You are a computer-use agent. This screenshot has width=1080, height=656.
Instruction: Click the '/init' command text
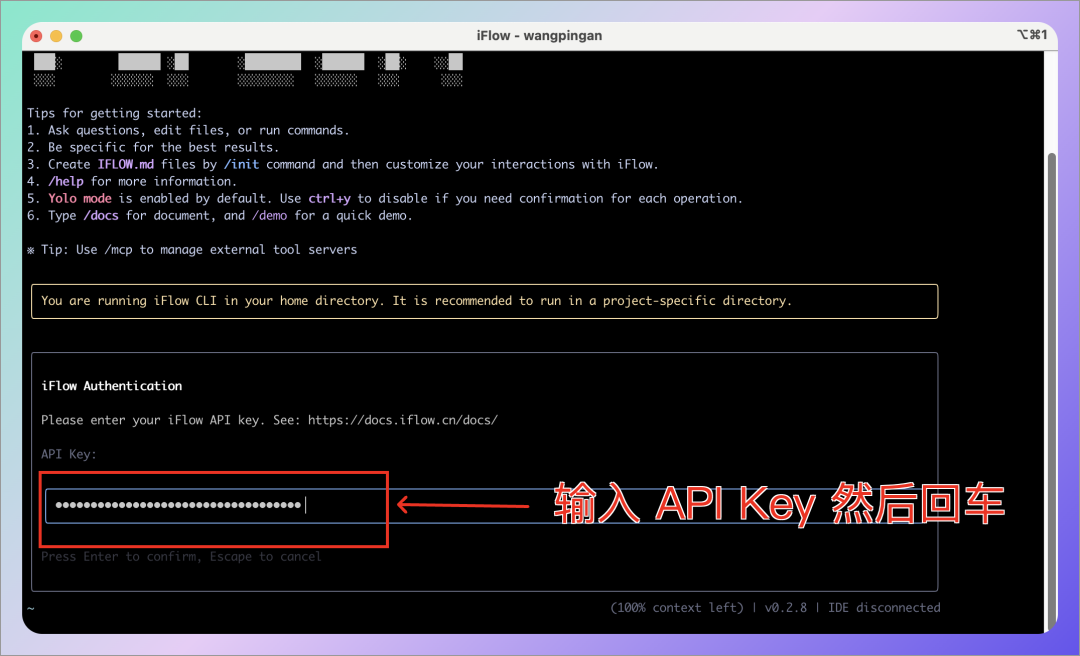tap(242, 164)
